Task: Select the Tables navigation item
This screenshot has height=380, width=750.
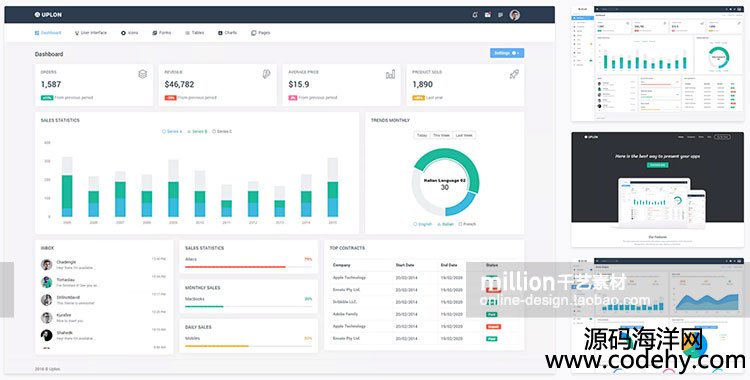Action: (x=195, y=33)
